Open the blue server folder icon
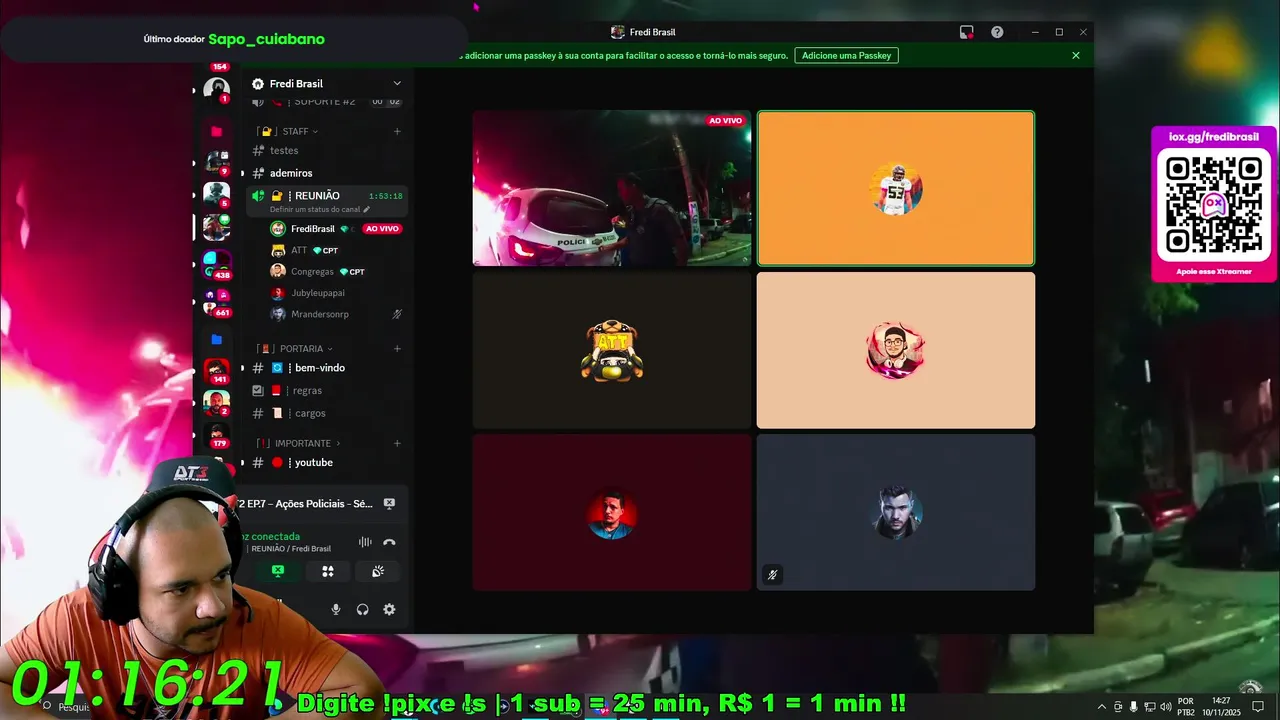Screen dimensions: 1280x720 point(216,339)
